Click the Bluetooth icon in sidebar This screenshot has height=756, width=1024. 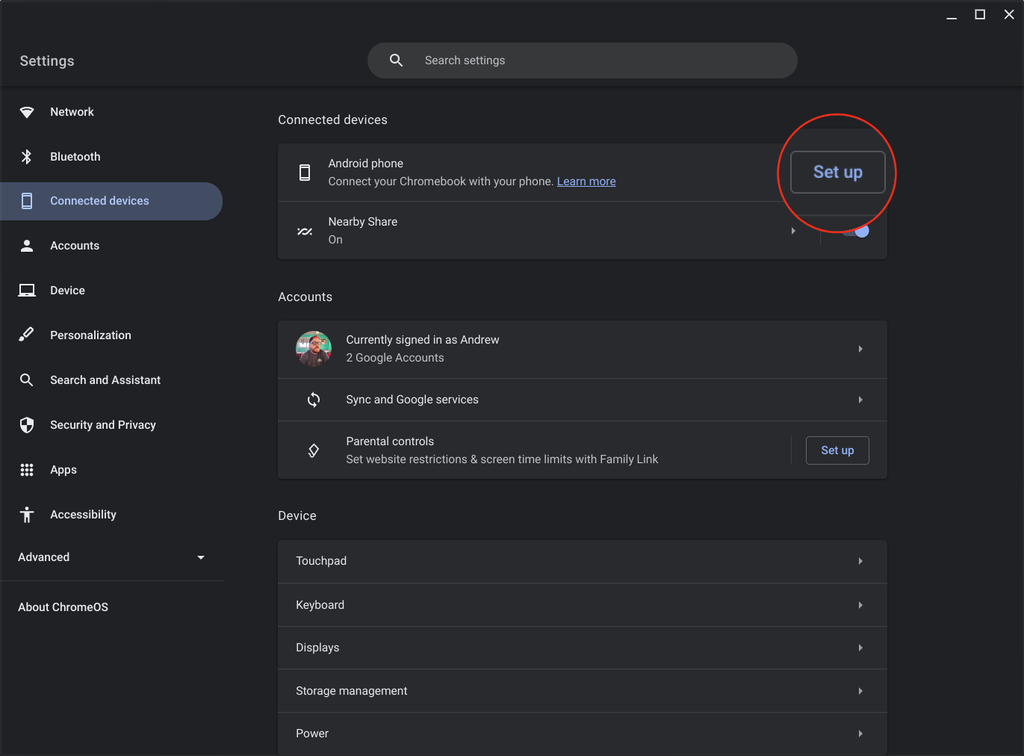(27, 157)
